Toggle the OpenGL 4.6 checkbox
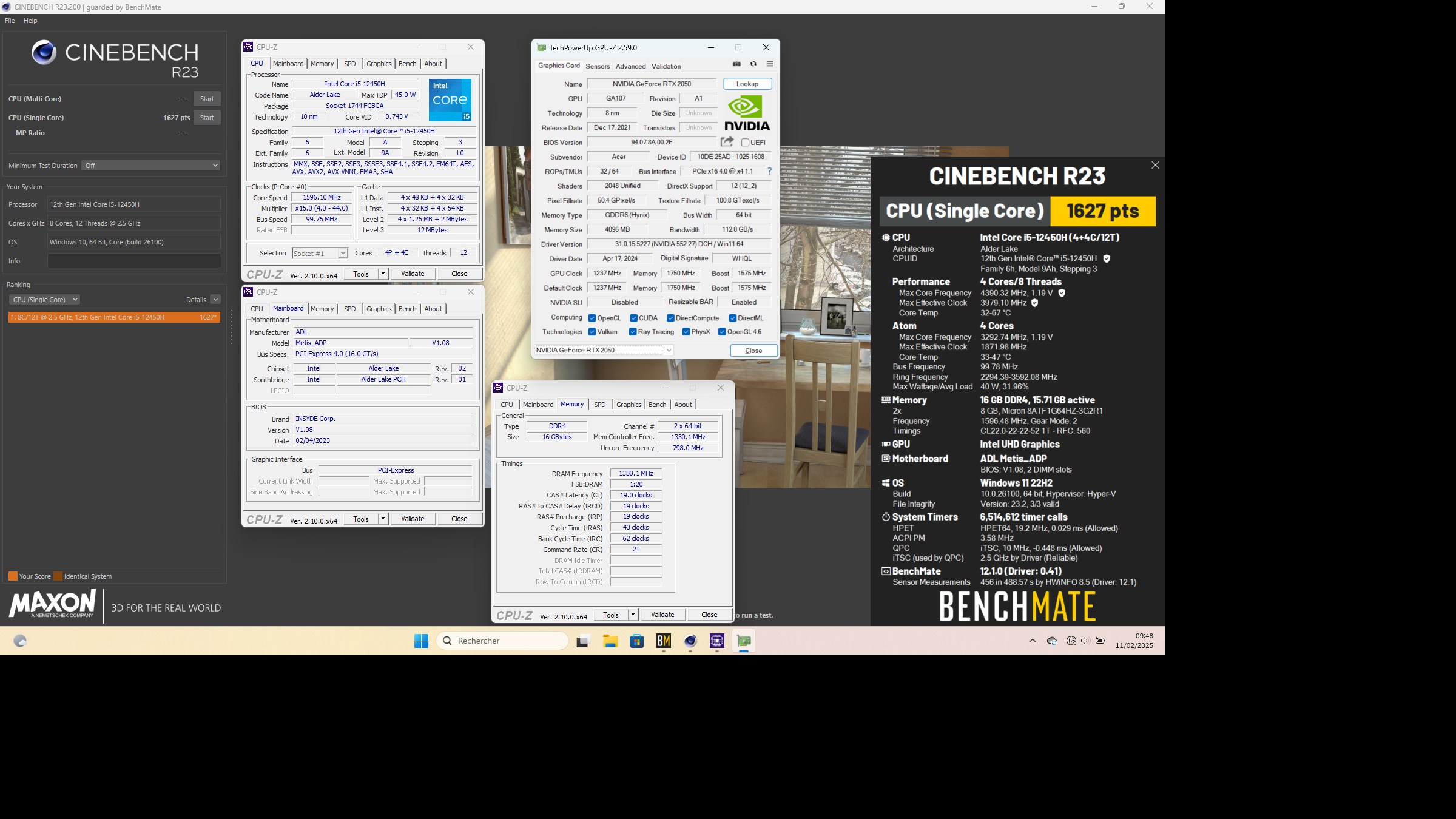Screen dimensions: 1456x819 (722, 332)
